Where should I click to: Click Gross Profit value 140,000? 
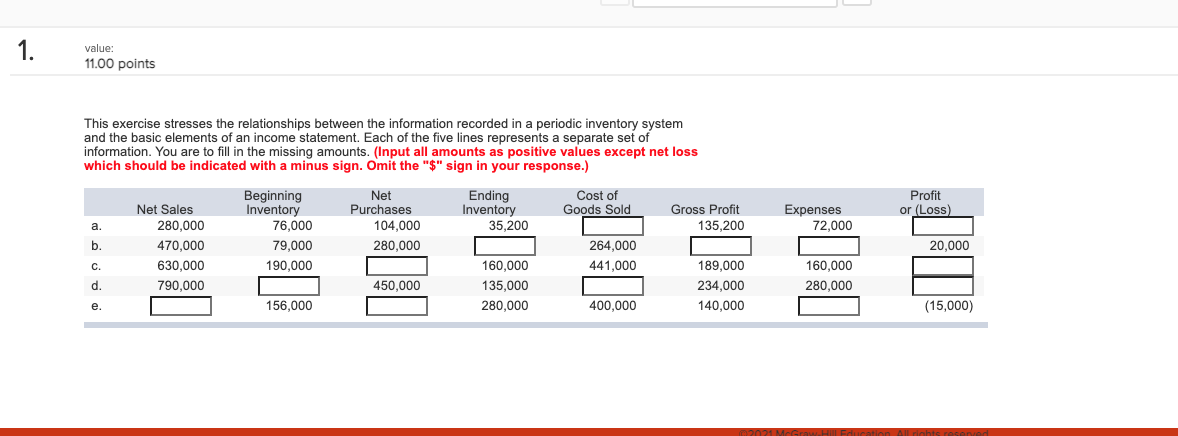[x=720, y=306]
